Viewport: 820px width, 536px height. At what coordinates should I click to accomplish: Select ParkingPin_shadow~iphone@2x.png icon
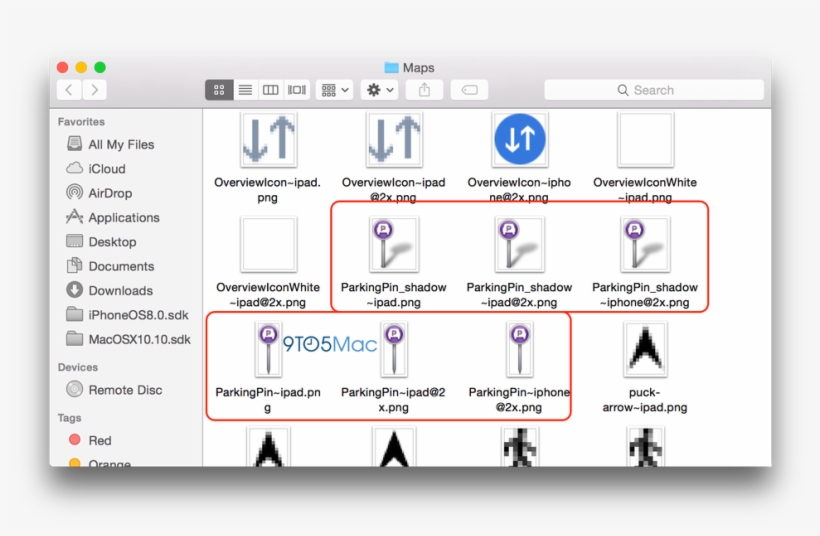coord(645,245)
